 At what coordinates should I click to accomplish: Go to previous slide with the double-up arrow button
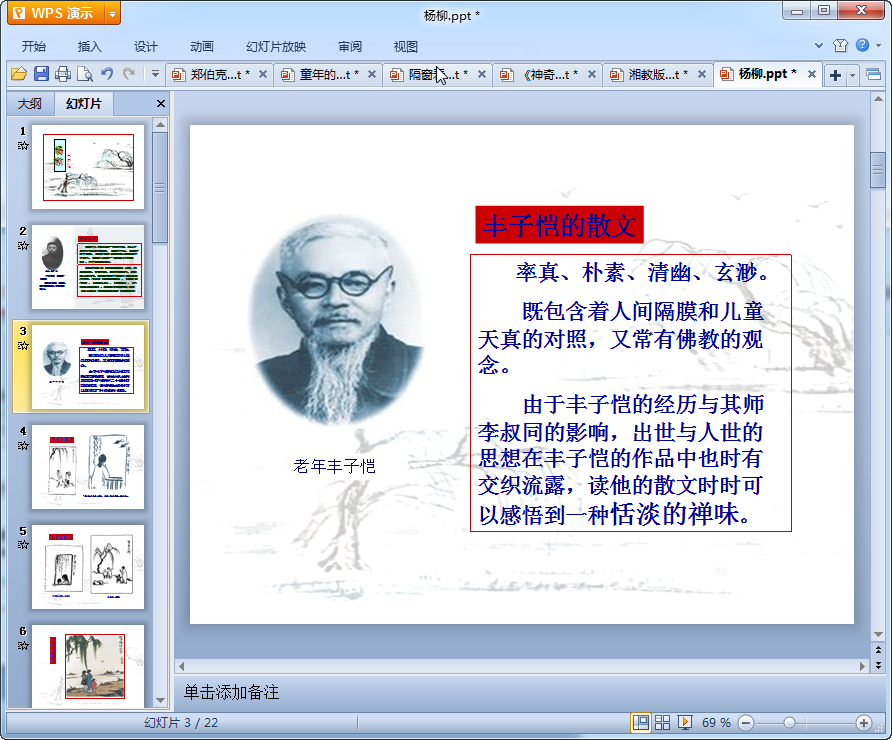pos(878,650)
